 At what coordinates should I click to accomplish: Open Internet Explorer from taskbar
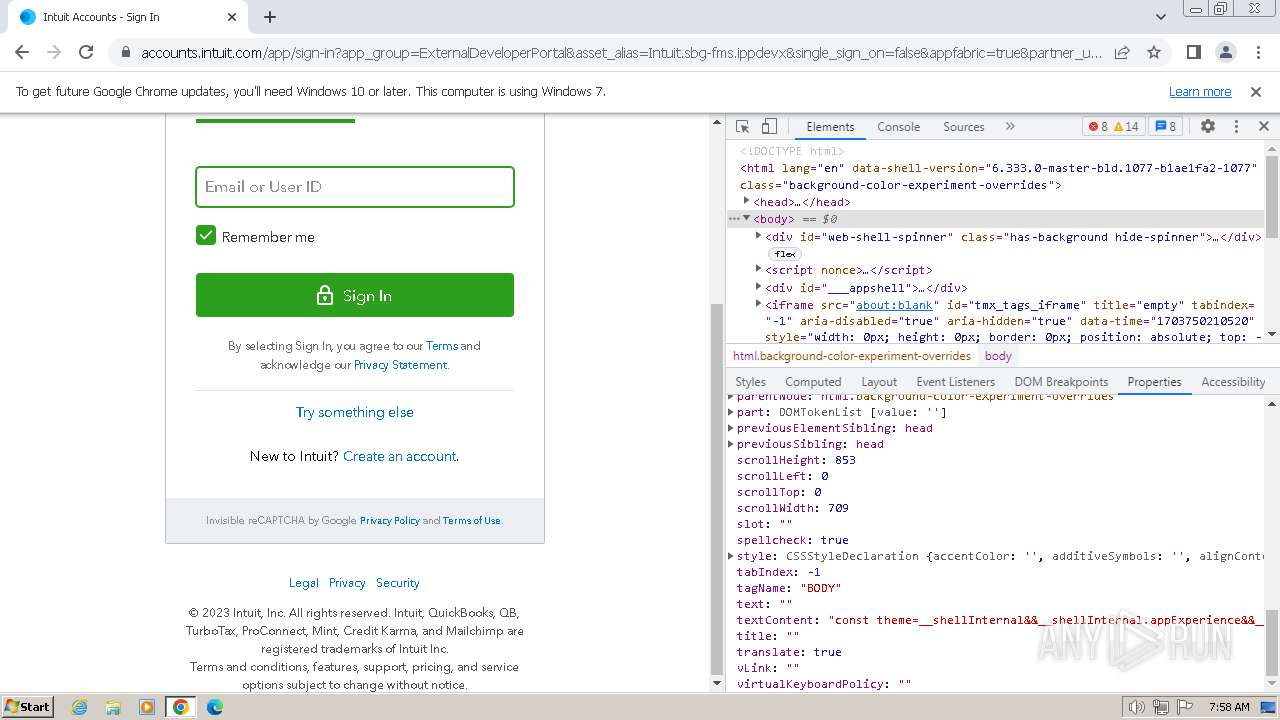point(79,707)
